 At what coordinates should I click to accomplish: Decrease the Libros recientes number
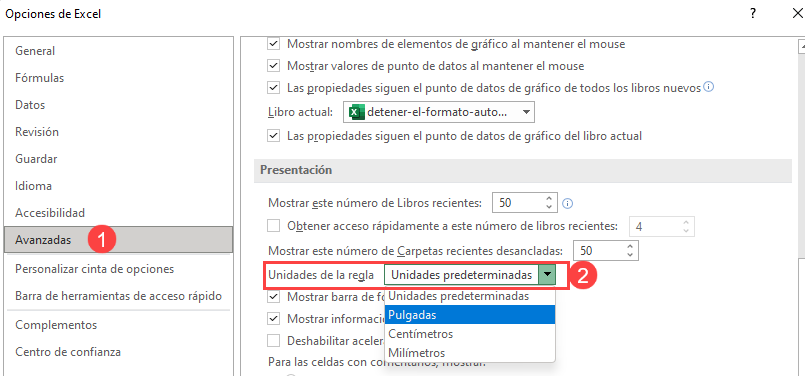549,208
